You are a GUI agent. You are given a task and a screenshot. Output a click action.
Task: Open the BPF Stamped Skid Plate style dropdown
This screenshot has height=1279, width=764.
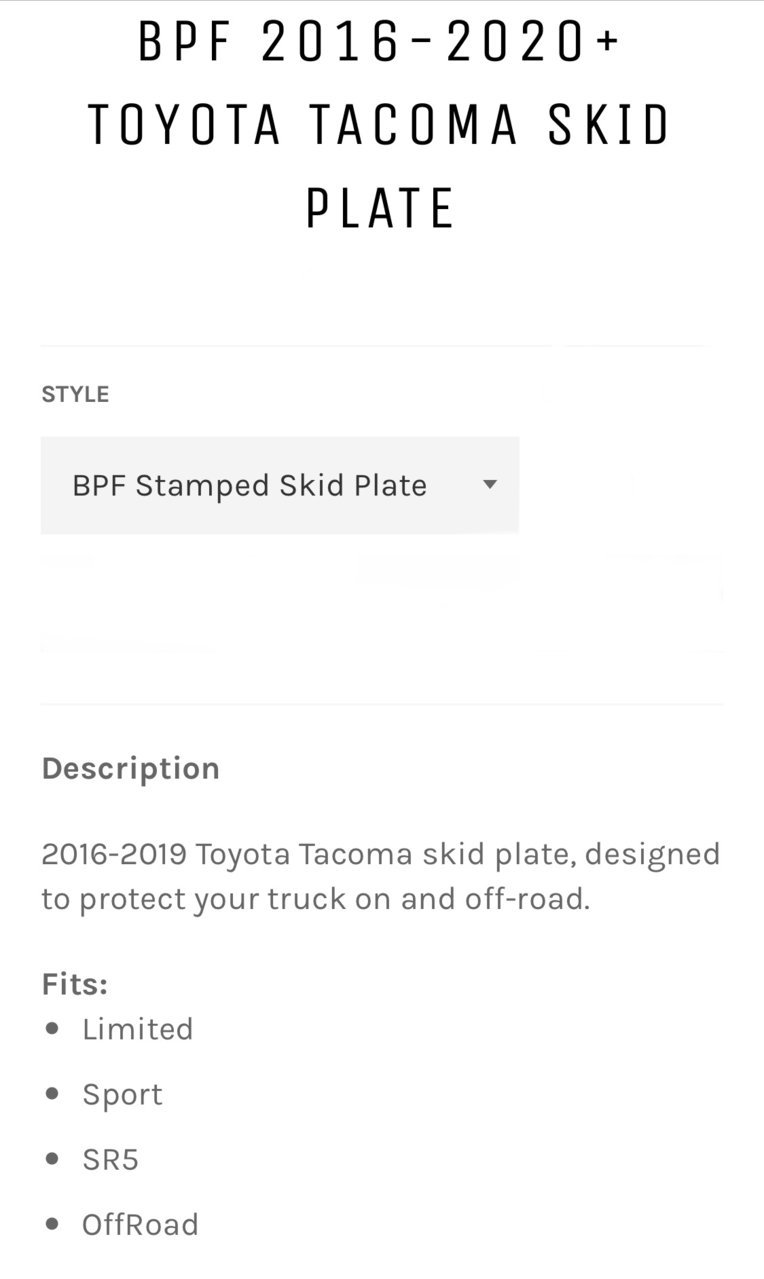click(x=279, y=485)
